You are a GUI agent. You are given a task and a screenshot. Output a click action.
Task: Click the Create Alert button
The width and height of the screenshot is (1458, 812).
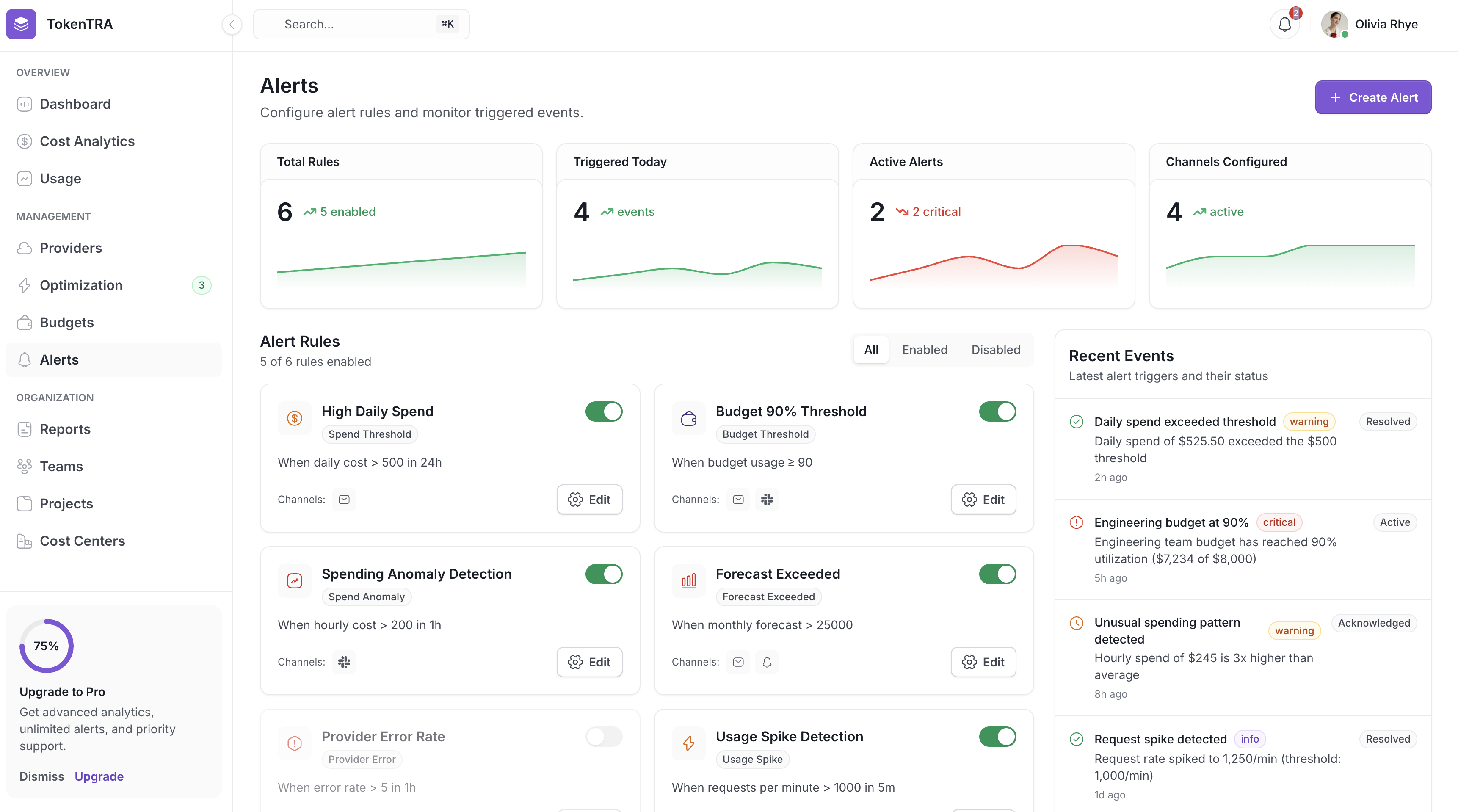coord(1373,97)
